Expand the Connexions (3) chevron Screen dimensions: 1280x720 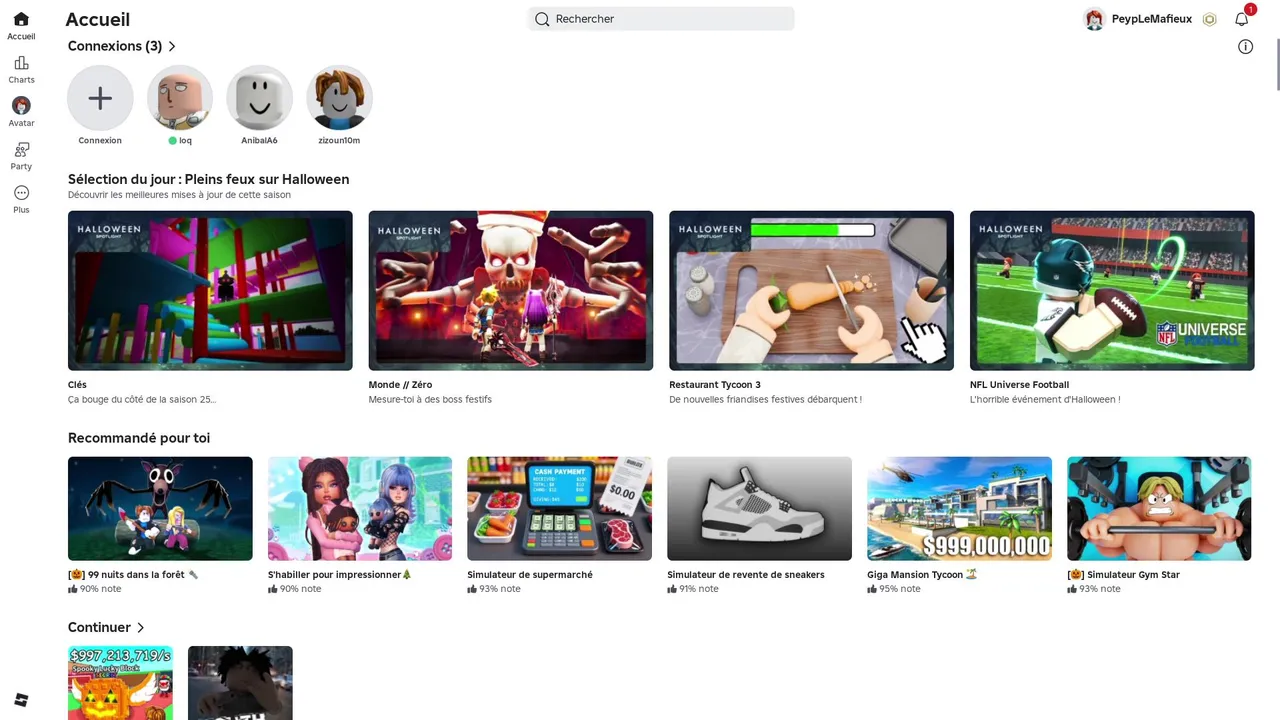[172, 46]
